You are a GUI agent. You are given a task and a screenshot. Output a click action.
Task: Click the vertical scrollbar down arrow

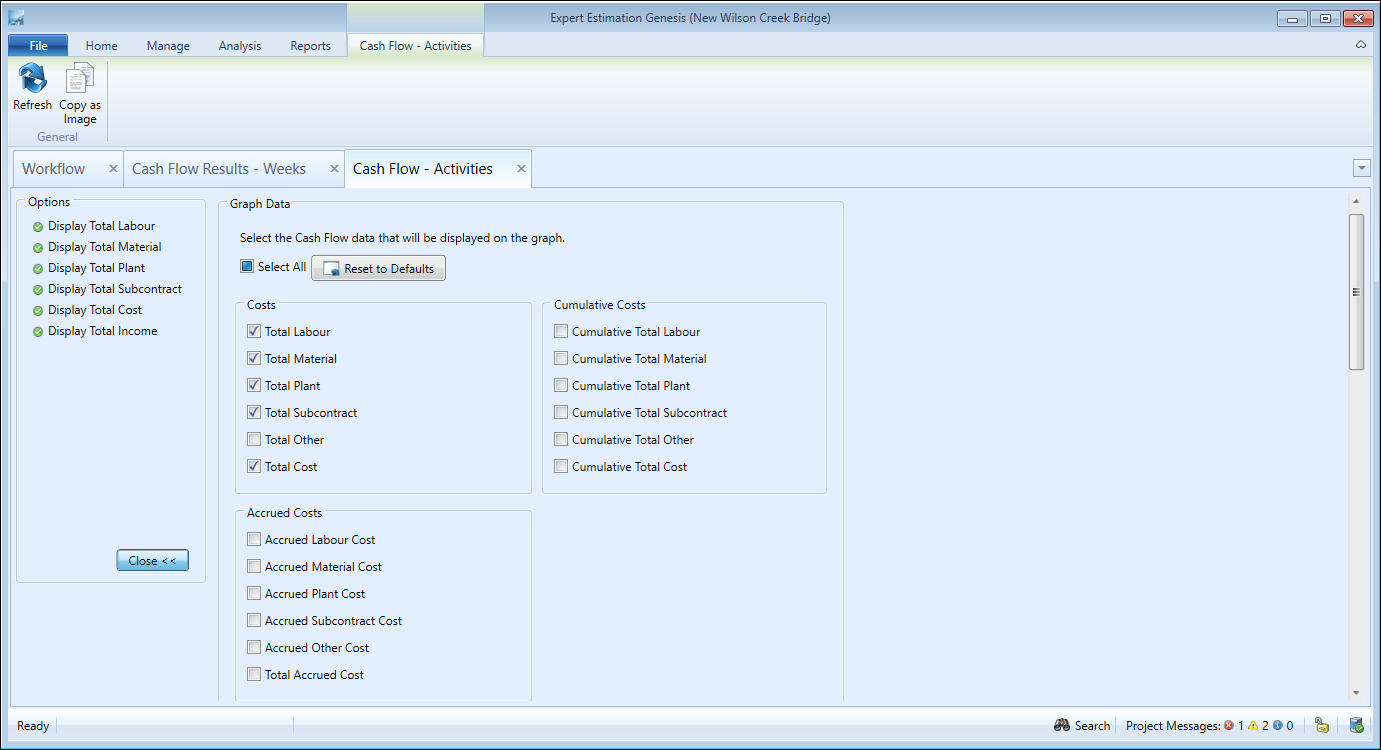pos(1356,692)
